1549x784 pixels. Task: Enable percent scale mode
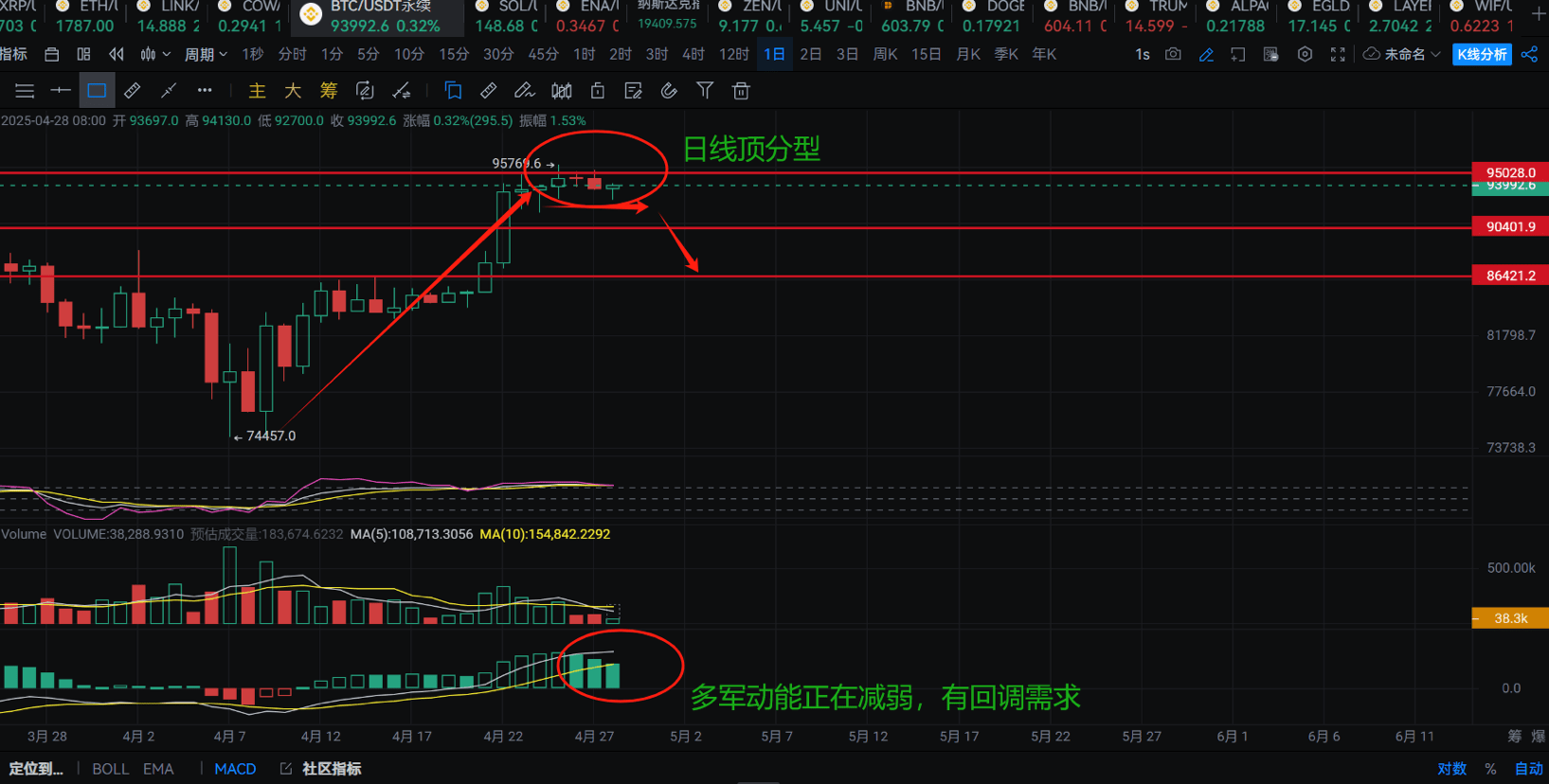click(1490, 769)
